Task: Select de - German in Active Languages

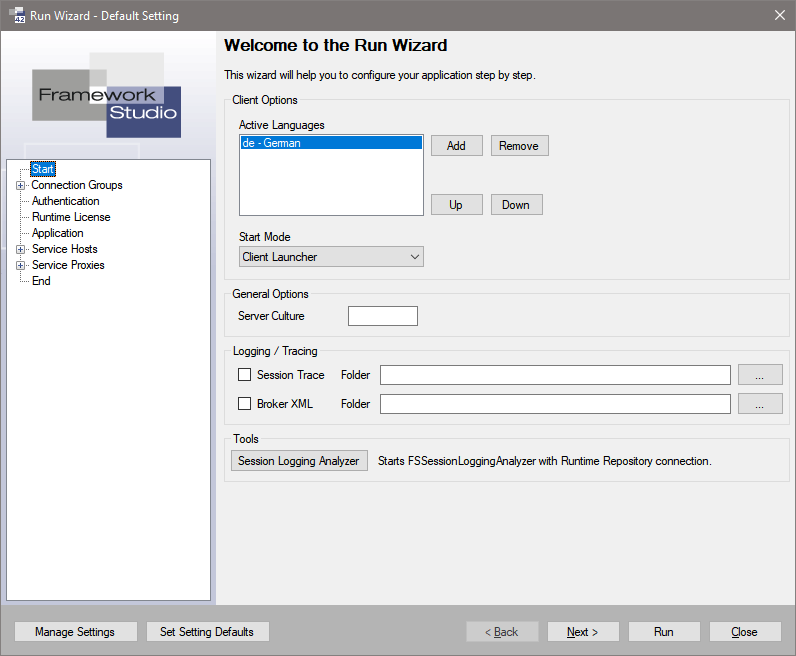Action: click(x=331, y=143)
